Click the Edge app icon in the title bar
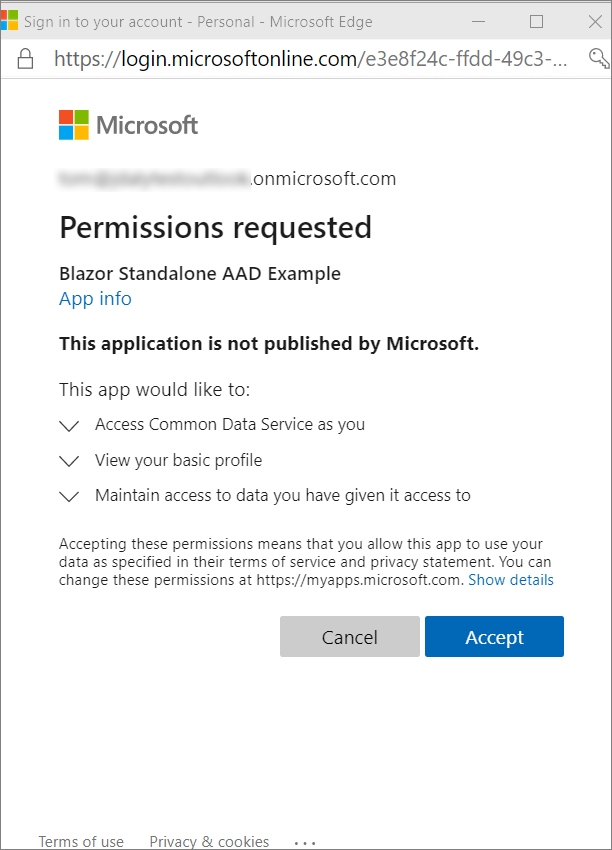612x850 pixels. (x=13, y=20)
